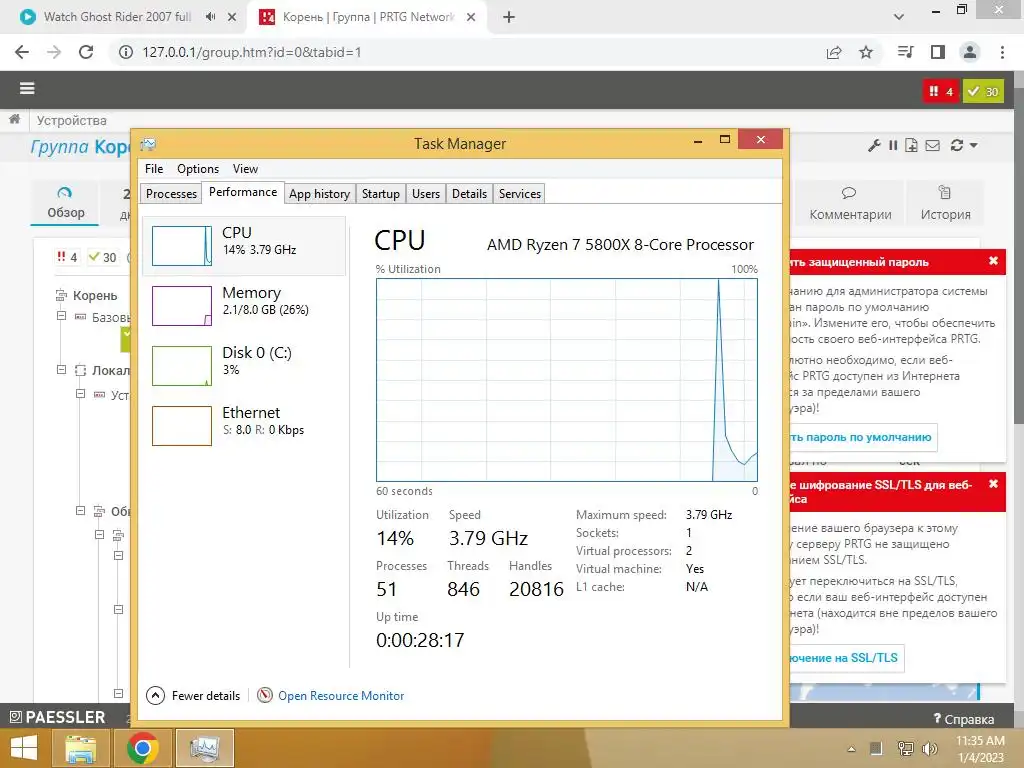Dismiss the red password warning with its X

(x=993, y=261)
